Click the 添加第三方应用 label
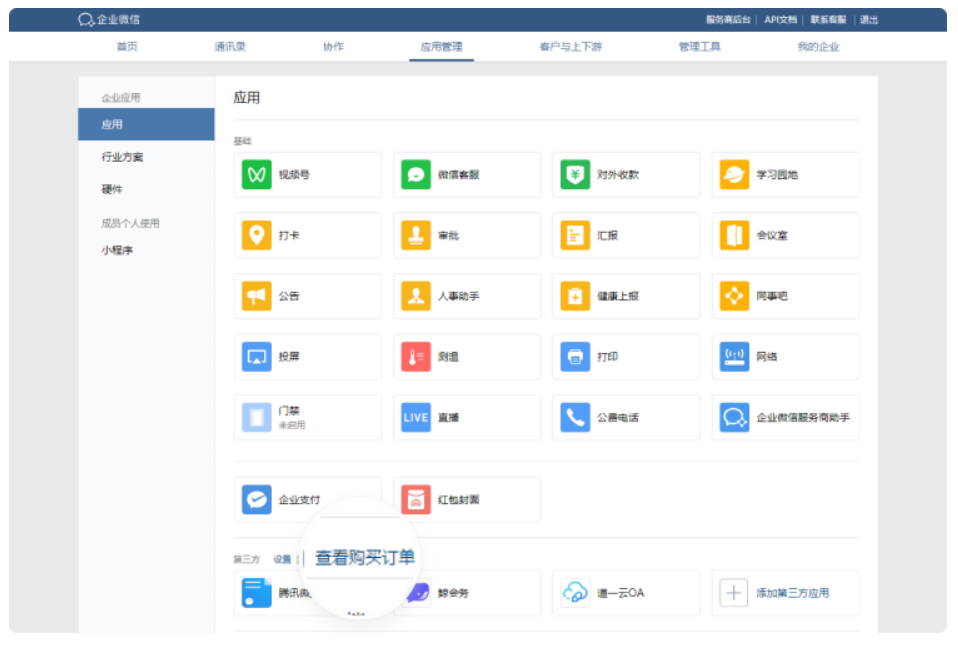This screenshot has width=958, height=652. click(792, 593)
